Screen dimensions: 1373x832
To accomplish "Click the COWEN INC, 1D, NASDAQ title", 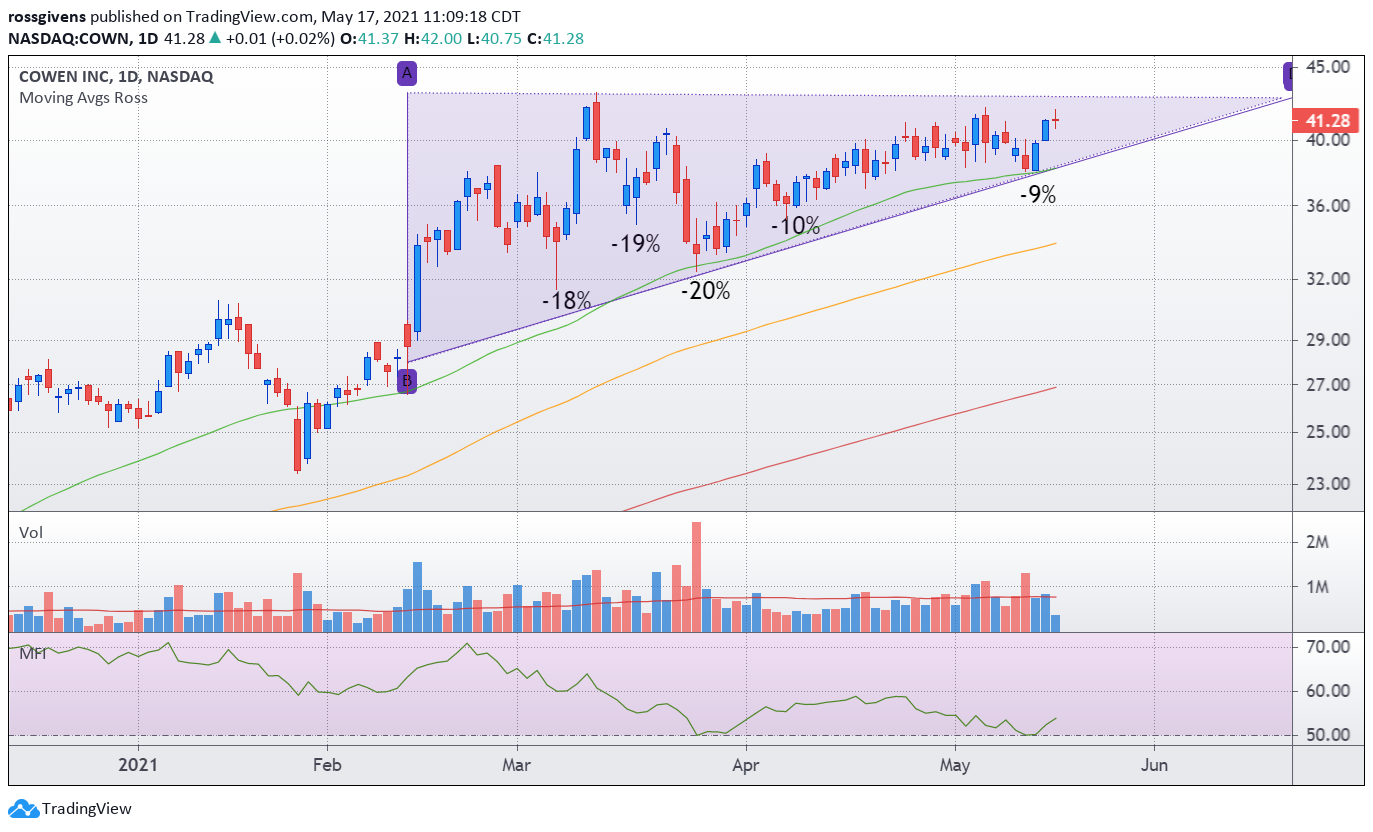I will coord(116,76).
